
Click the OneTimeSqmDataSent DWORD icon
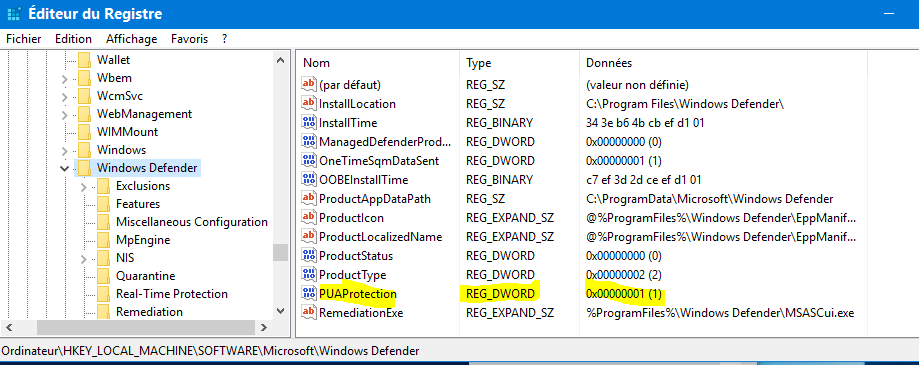(308, 161)
